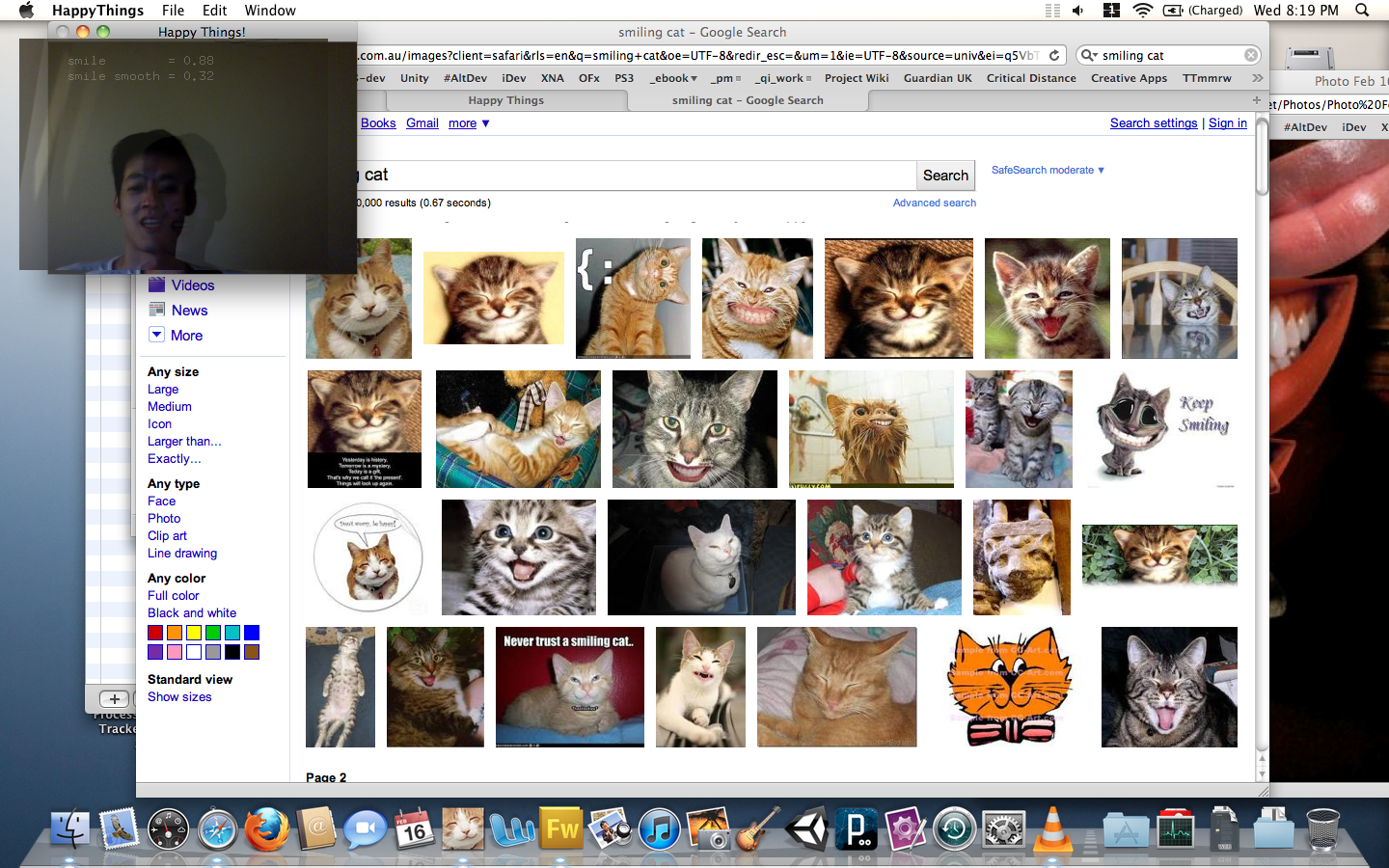Reload the page using the address bar icon
The height and width of the screenshot is (868, 1389).
coord(1054,56)
